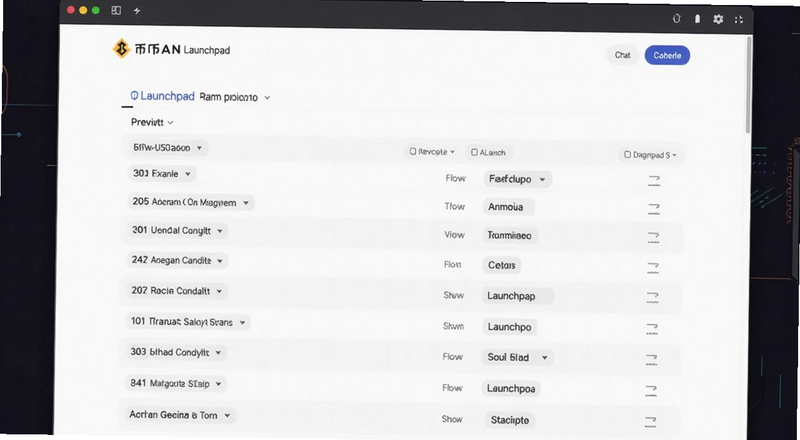This screenshot has width=800, height=440.
Task: Click the Tranmiiaeo tag button
Action: [510, 235]
